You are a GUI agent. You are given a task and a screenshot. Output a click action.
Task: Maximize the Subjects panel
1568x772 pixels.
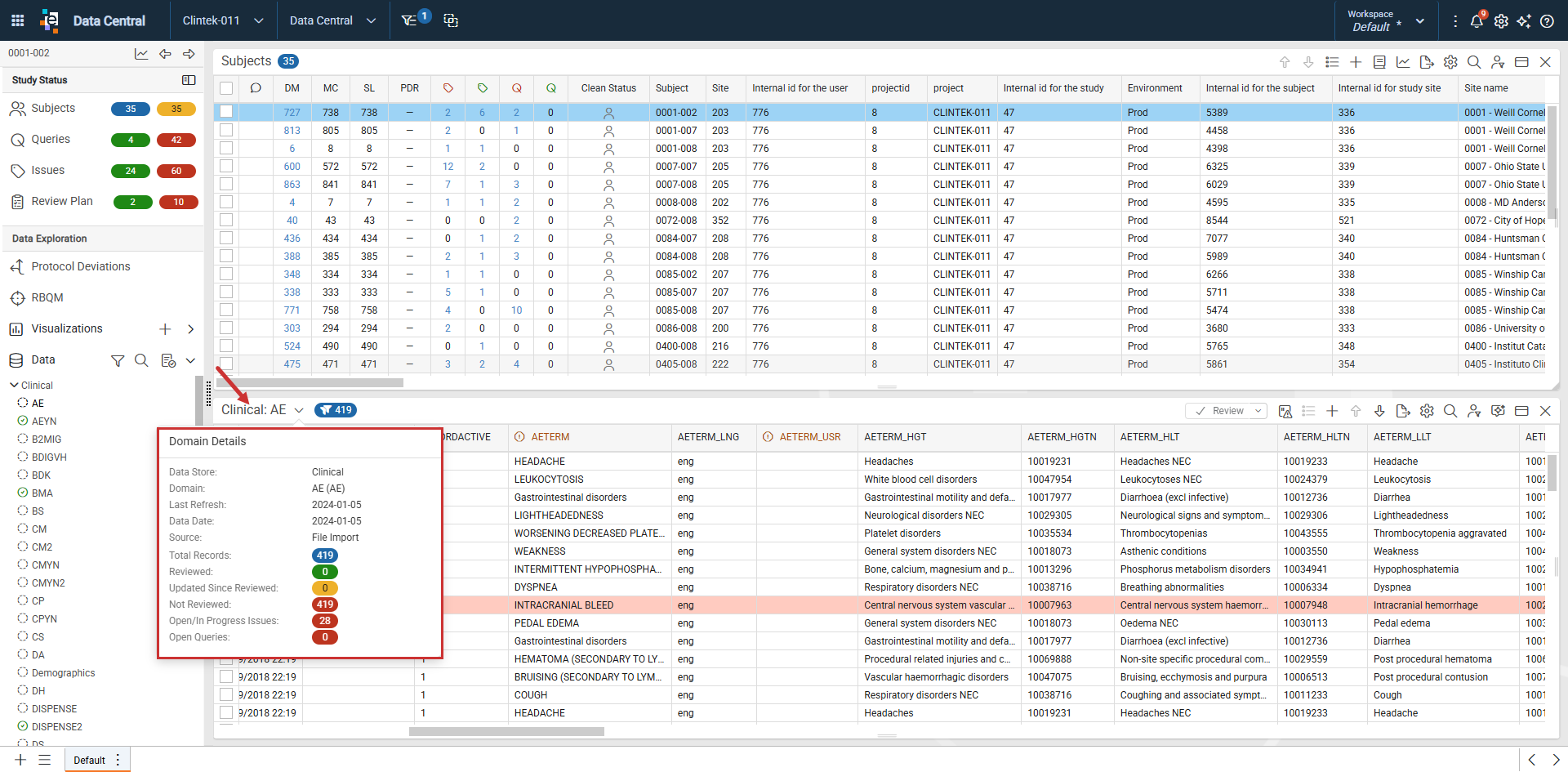coord(1521,62)
